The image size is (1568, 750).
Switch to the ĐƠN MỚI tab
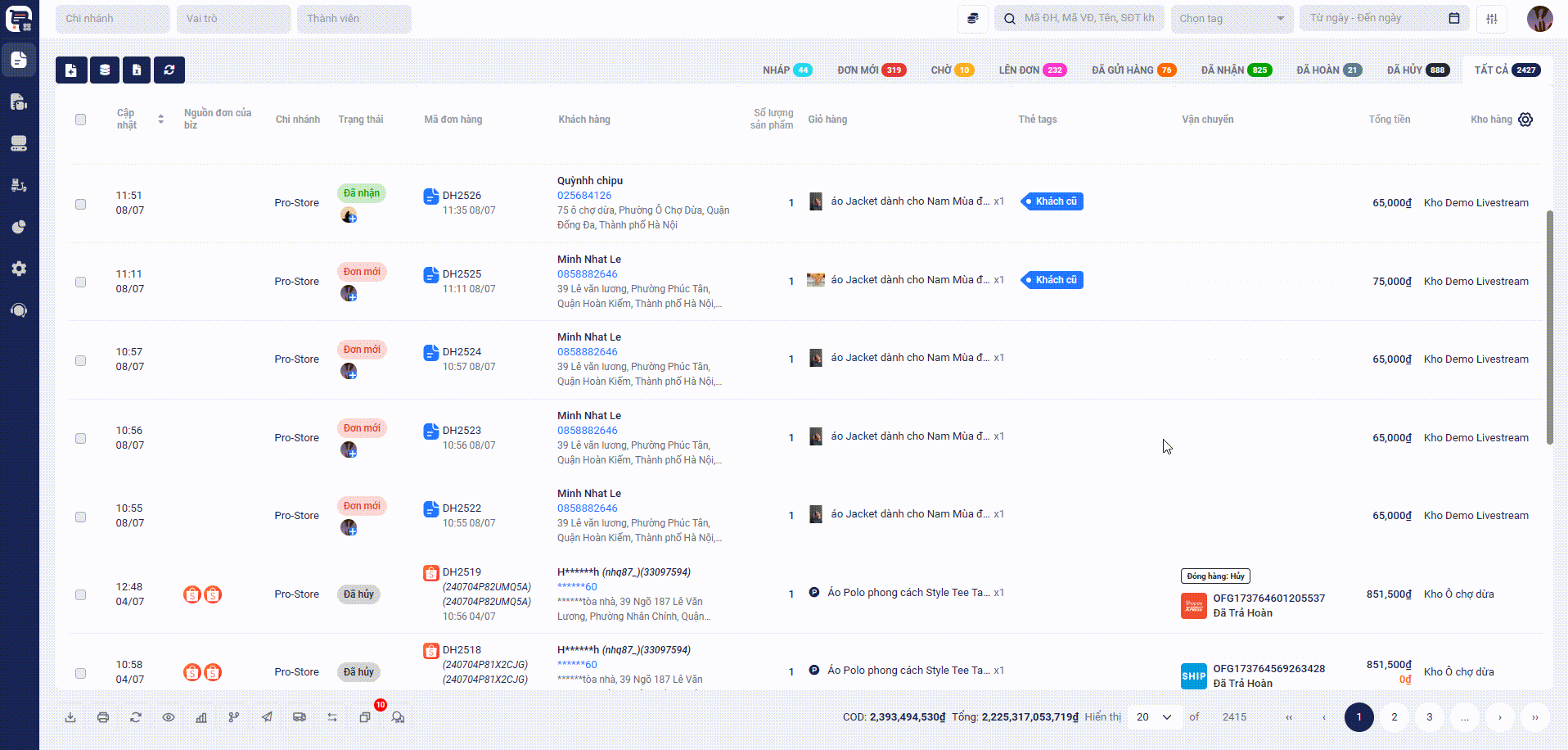(869, 70)
